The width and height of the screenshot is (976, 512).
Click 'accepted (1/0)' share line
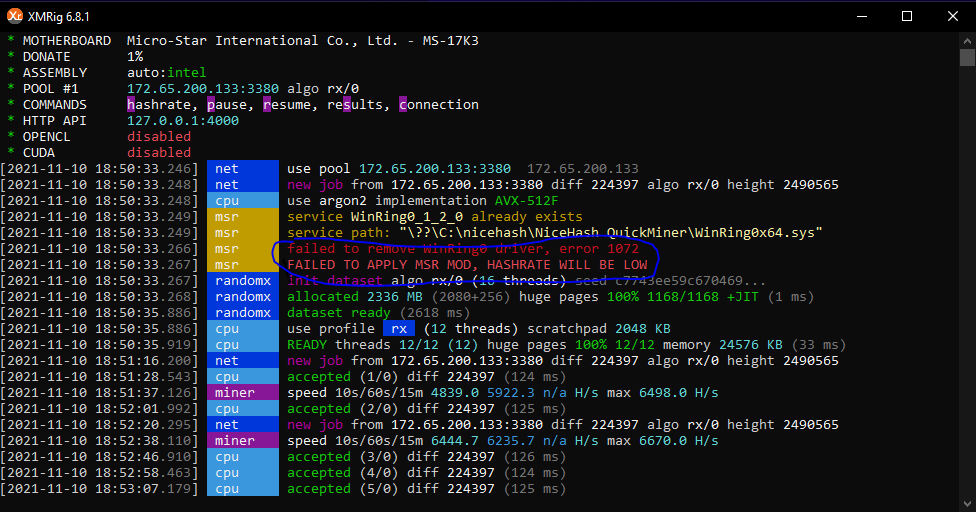[426, 376]
